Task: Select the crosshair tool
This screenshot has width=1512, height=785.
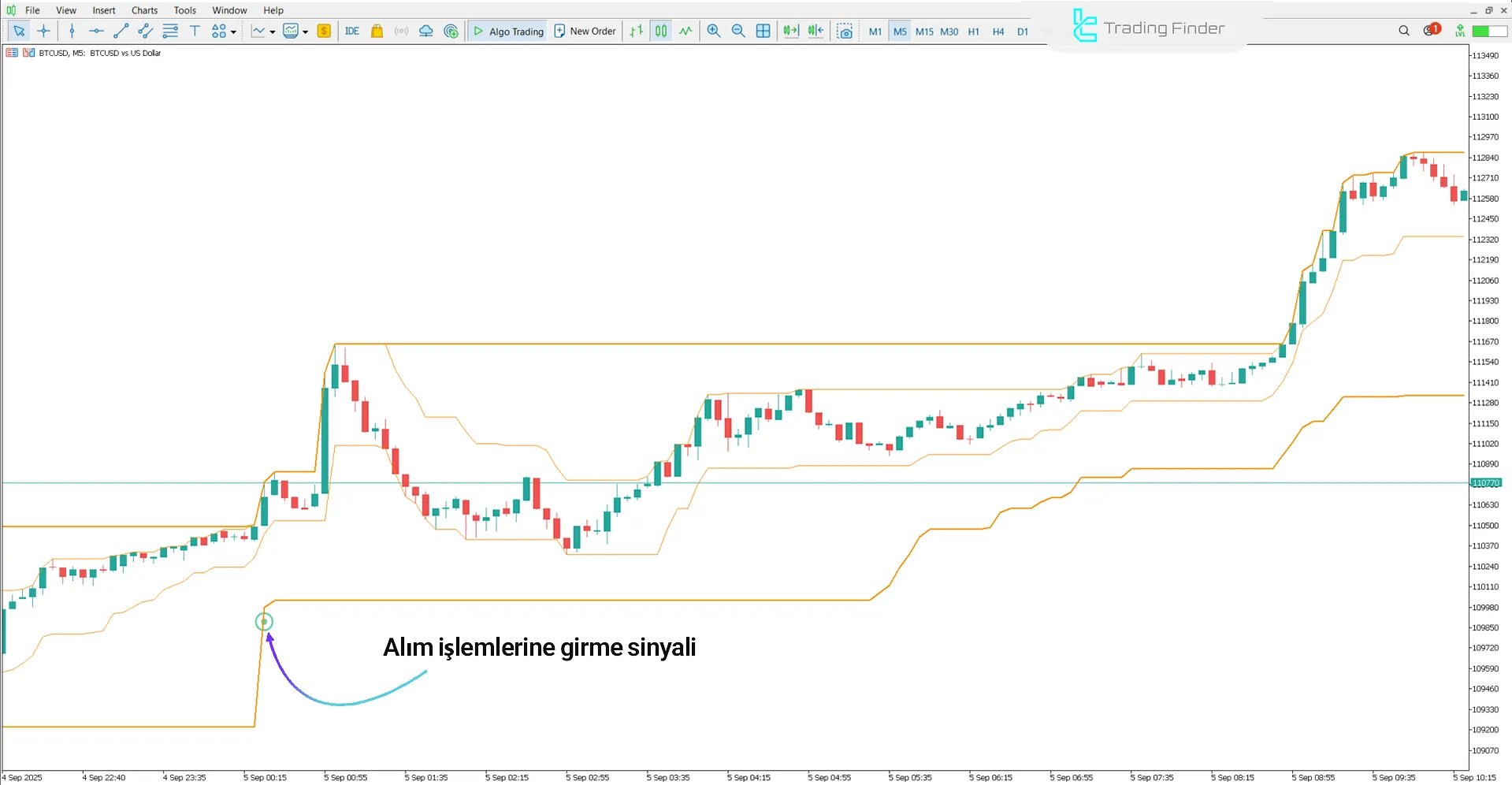Action: click(44, 31)
